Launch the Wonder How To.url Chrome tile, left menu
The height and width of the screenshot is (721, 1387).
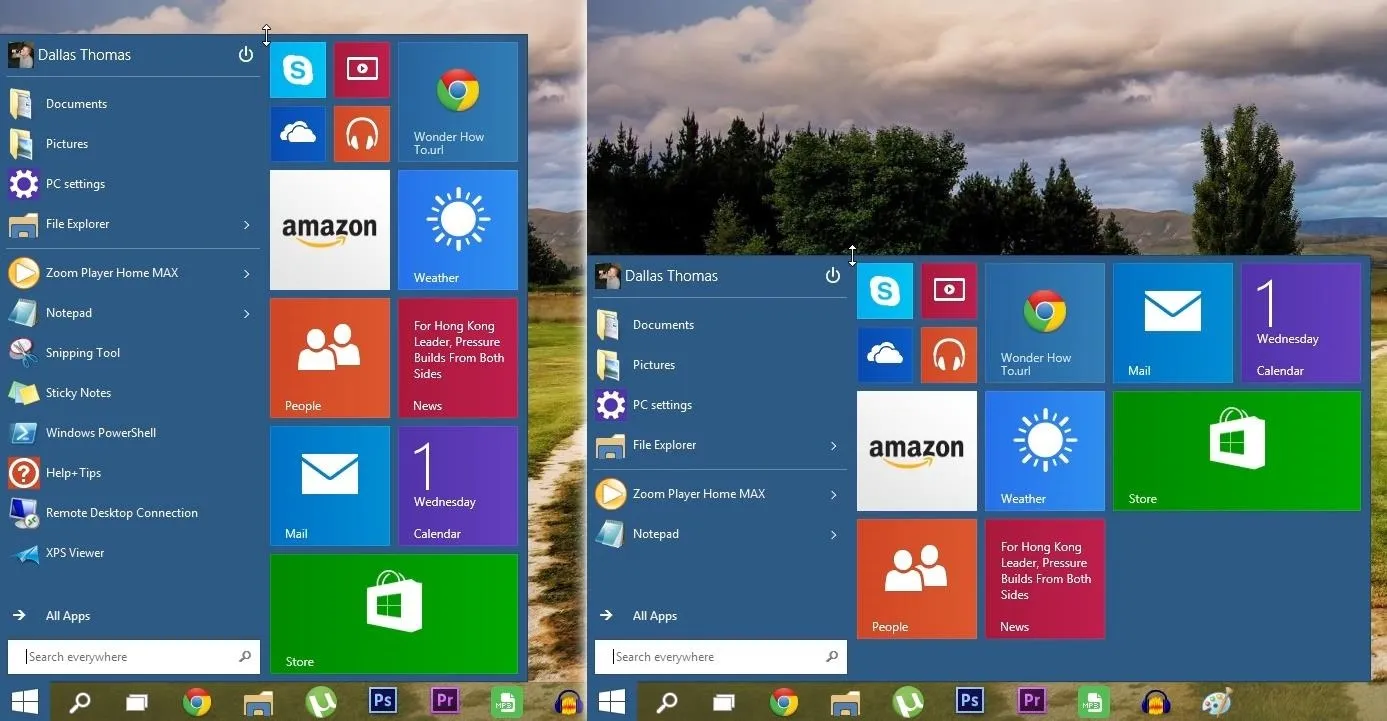point(458,102)
